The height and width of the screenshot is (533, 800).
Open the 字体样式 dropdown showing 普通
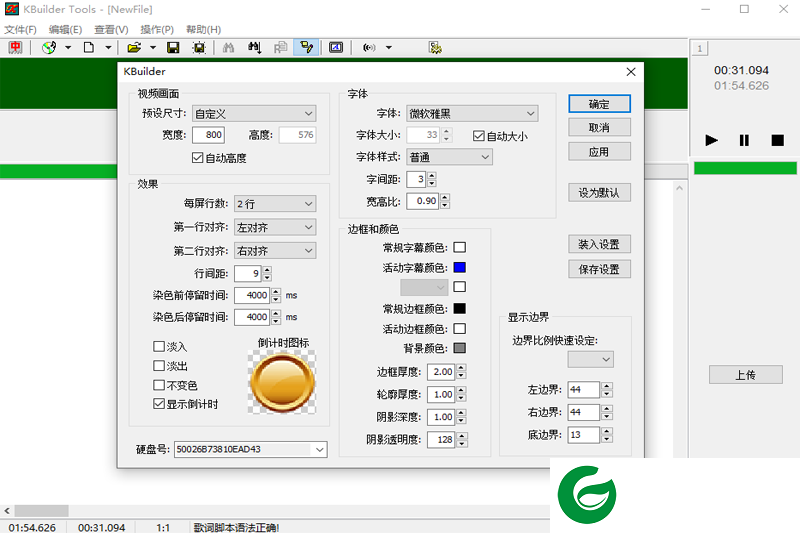(x=449, y=157)
